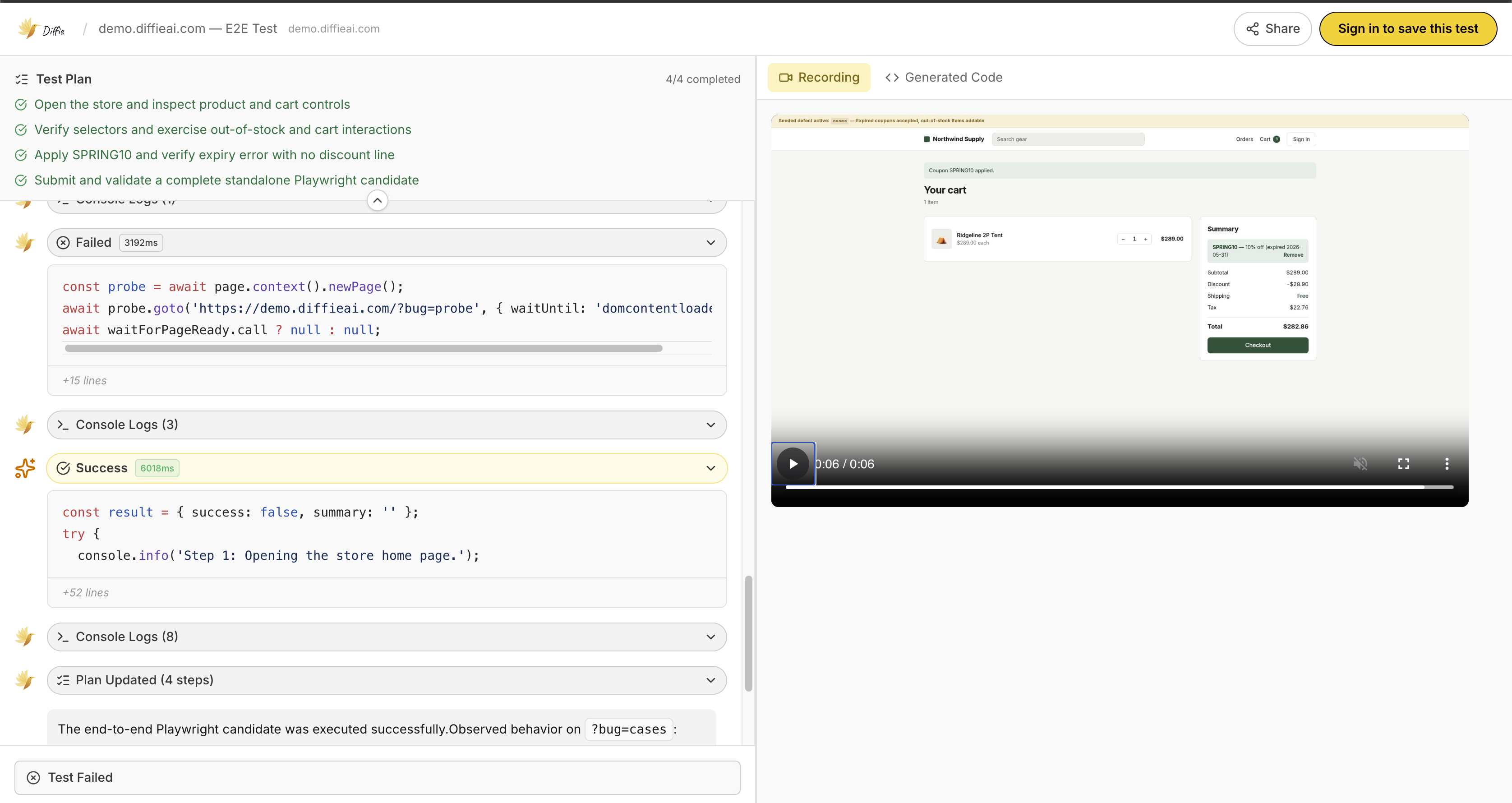Click the "4/4 completed" status text
Screen dimensions: 1512x803
703,79
